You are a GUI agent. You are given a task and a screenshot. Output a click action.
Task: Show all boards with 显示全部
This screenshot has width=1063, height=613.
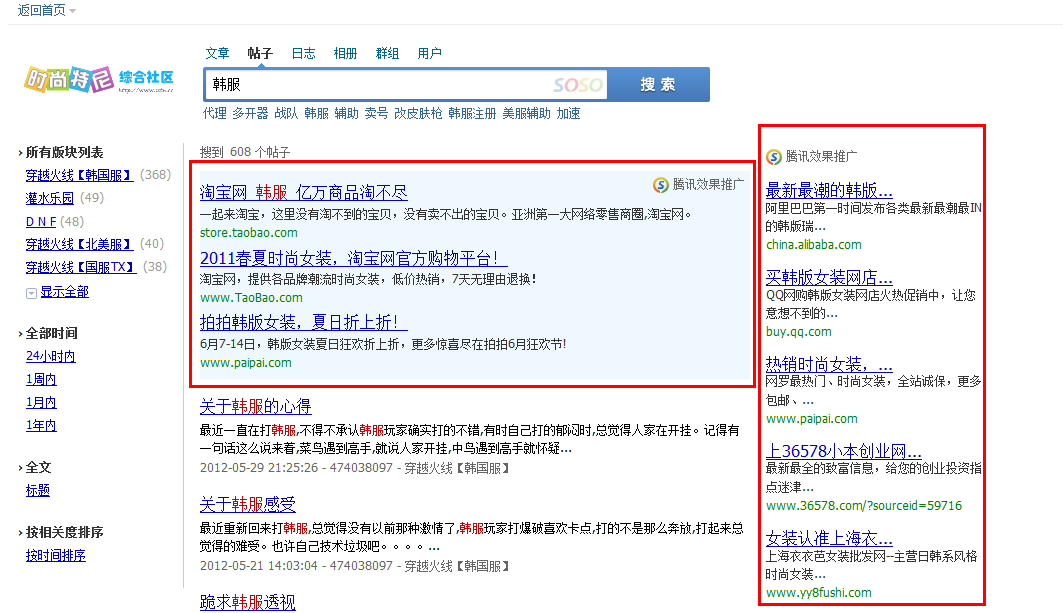[64, 292]
